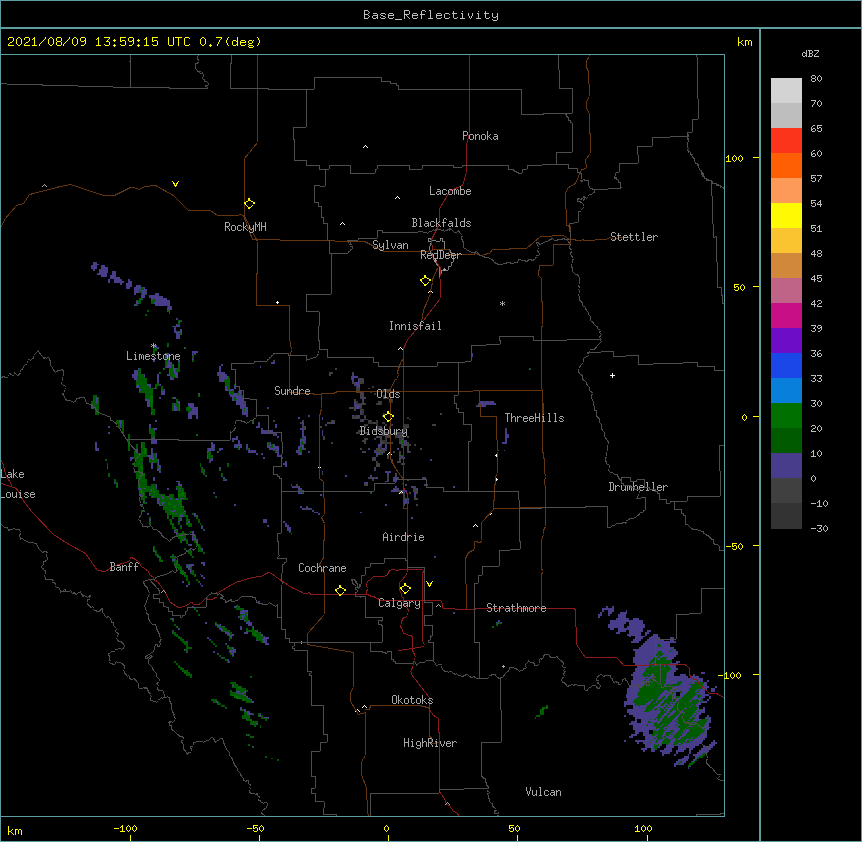Click the RockyMH label
Image resolution: width=862 pixels, height=842 pixels.
point(245,227)
